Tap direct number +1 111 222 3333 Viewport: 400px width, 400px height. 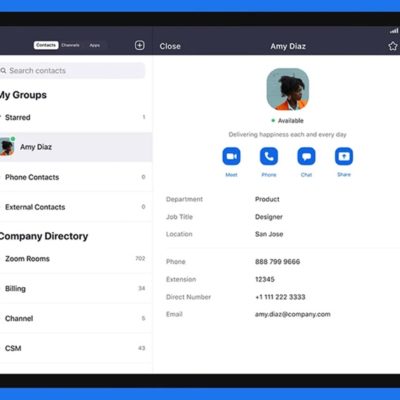(280, 297)
